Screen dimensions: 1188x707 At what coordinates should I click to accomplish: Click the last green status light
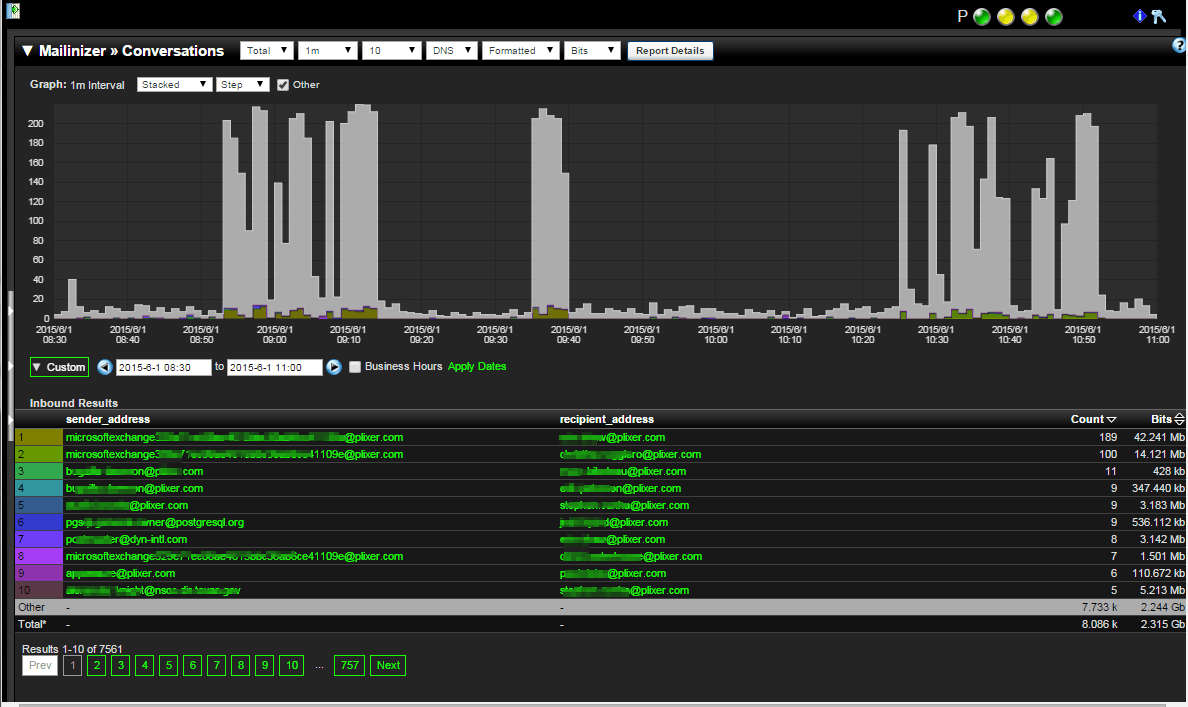(x=1054, y=17)
